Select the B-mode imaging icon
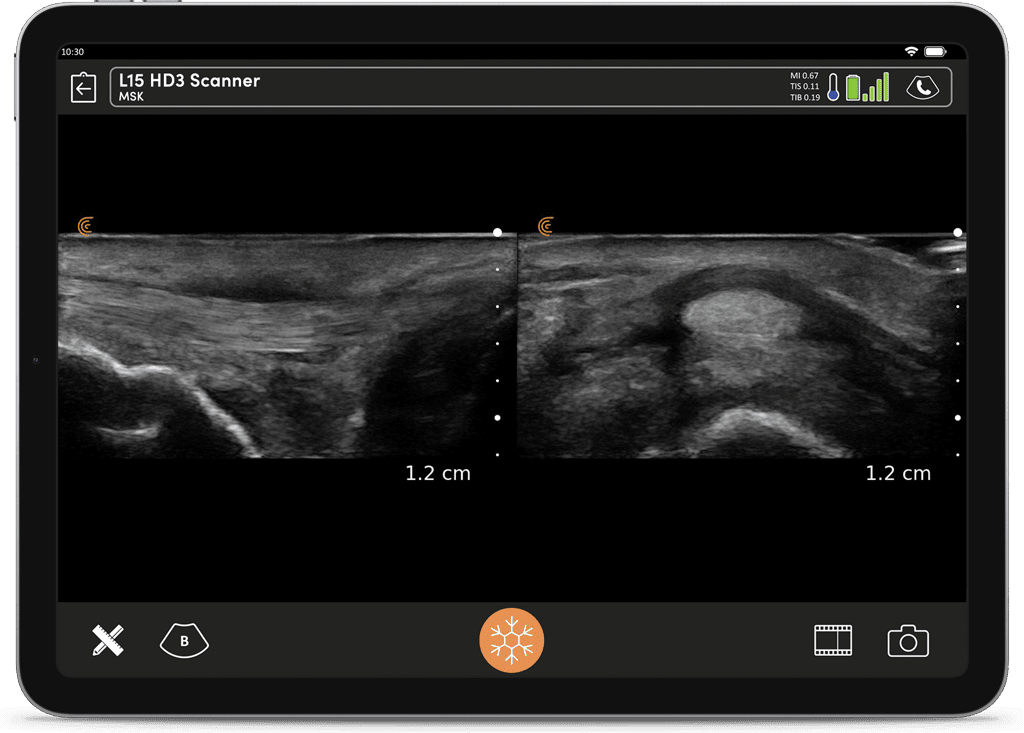 tap(184, 641)
